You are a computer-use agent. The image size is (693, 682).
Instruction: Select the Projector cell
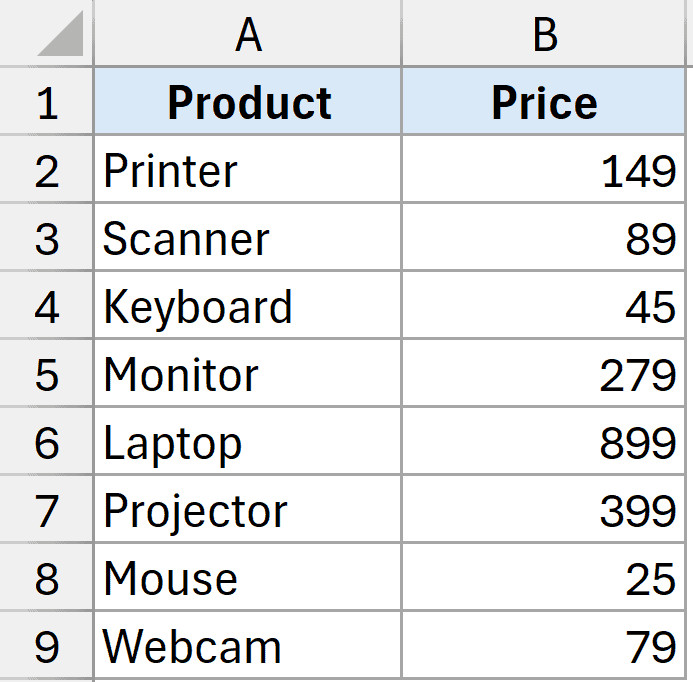(248, 511)
